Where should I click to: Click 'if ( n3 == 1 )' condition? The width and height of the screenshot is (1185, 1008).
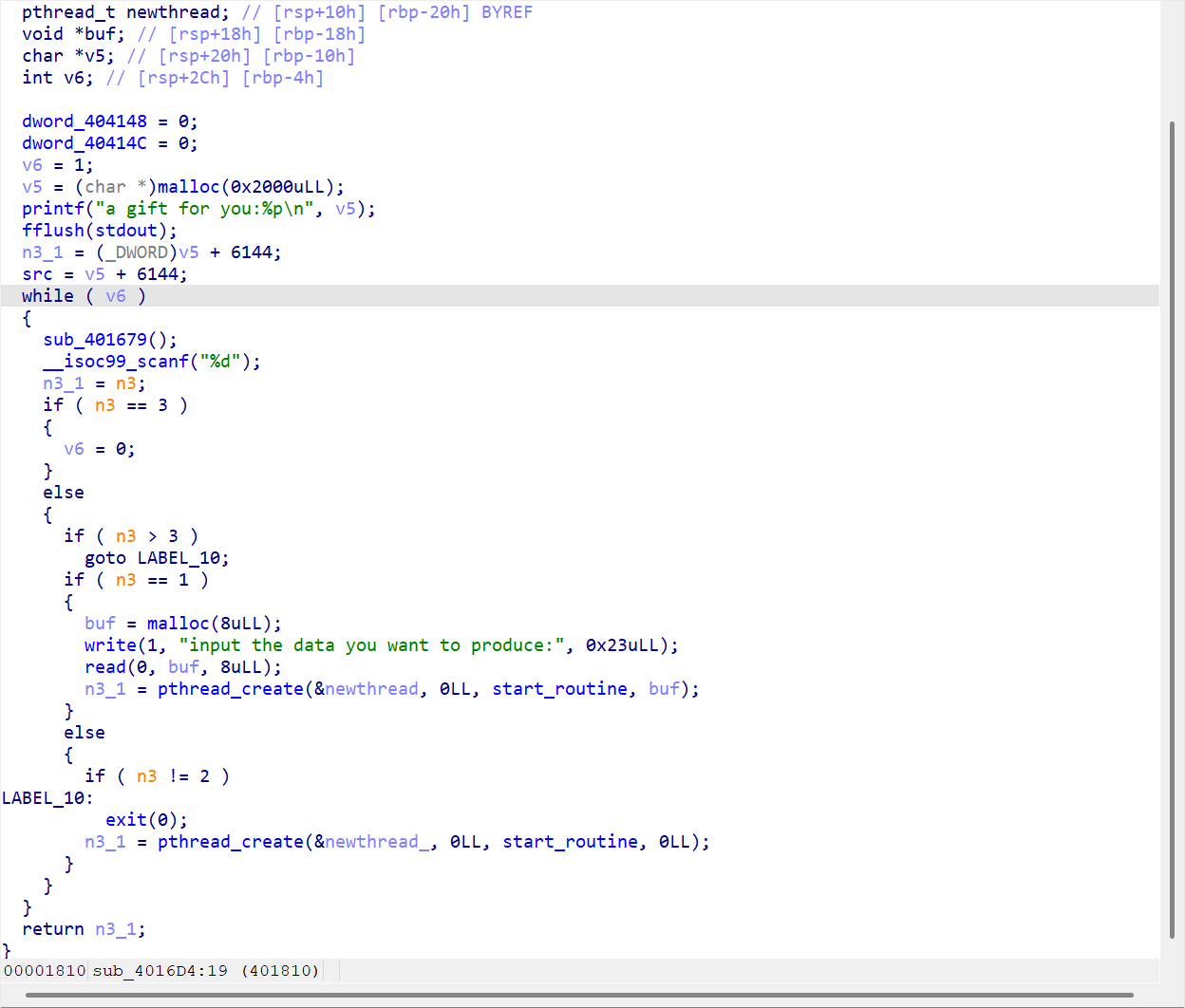[137, 580]
